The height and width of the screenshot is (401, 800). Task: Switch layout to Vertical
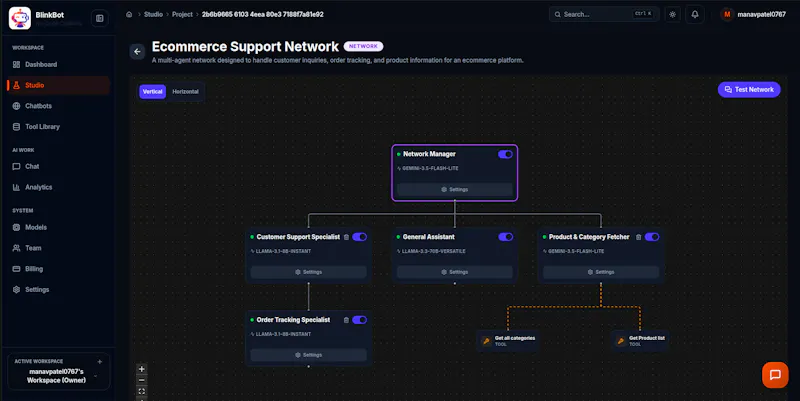point(153,91)
